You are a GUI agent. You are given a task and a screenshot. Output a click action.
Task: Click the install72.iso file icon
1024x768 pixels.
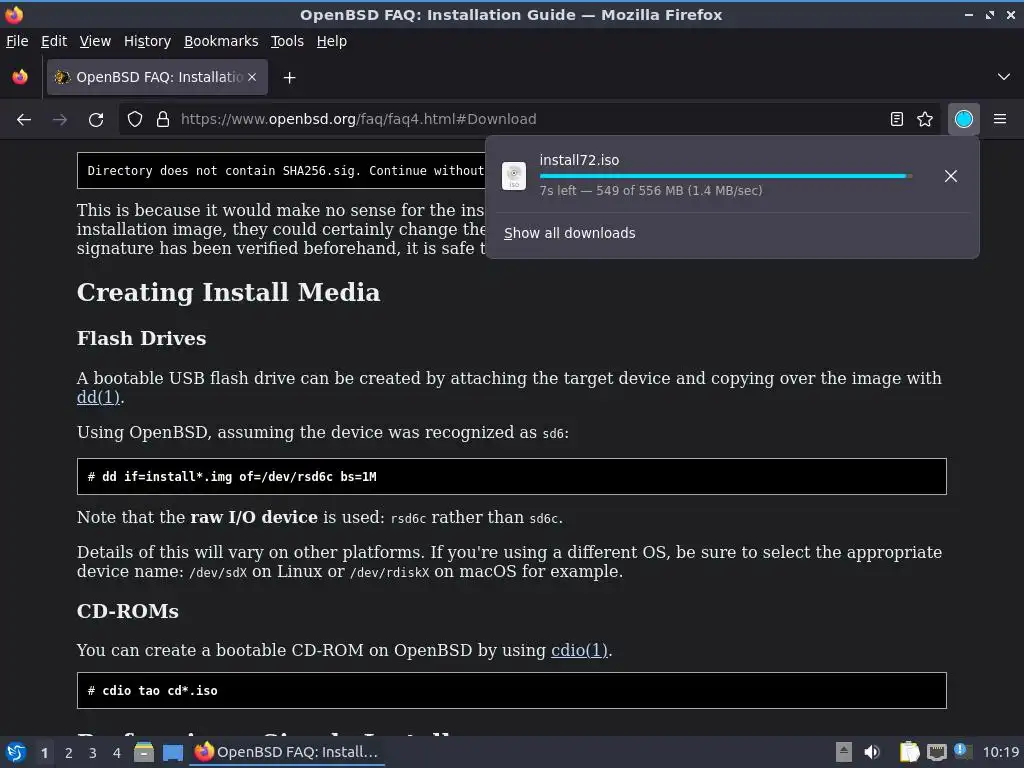click(514, 176)
